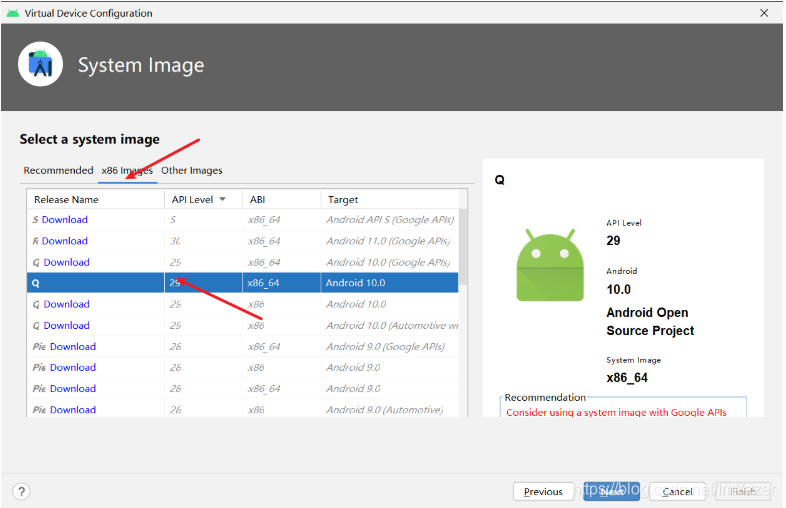Viewport: 786px width, 508px height.
Task: Click the Next button
Action: [612, 491]
